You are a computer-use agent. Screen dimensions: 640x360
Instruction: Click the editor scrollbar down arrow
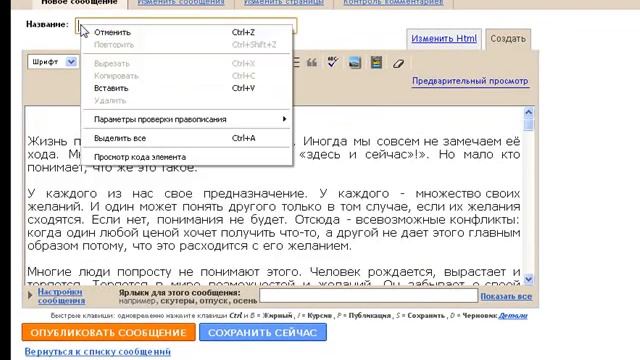pyautogui.click(x=528, y=279)
